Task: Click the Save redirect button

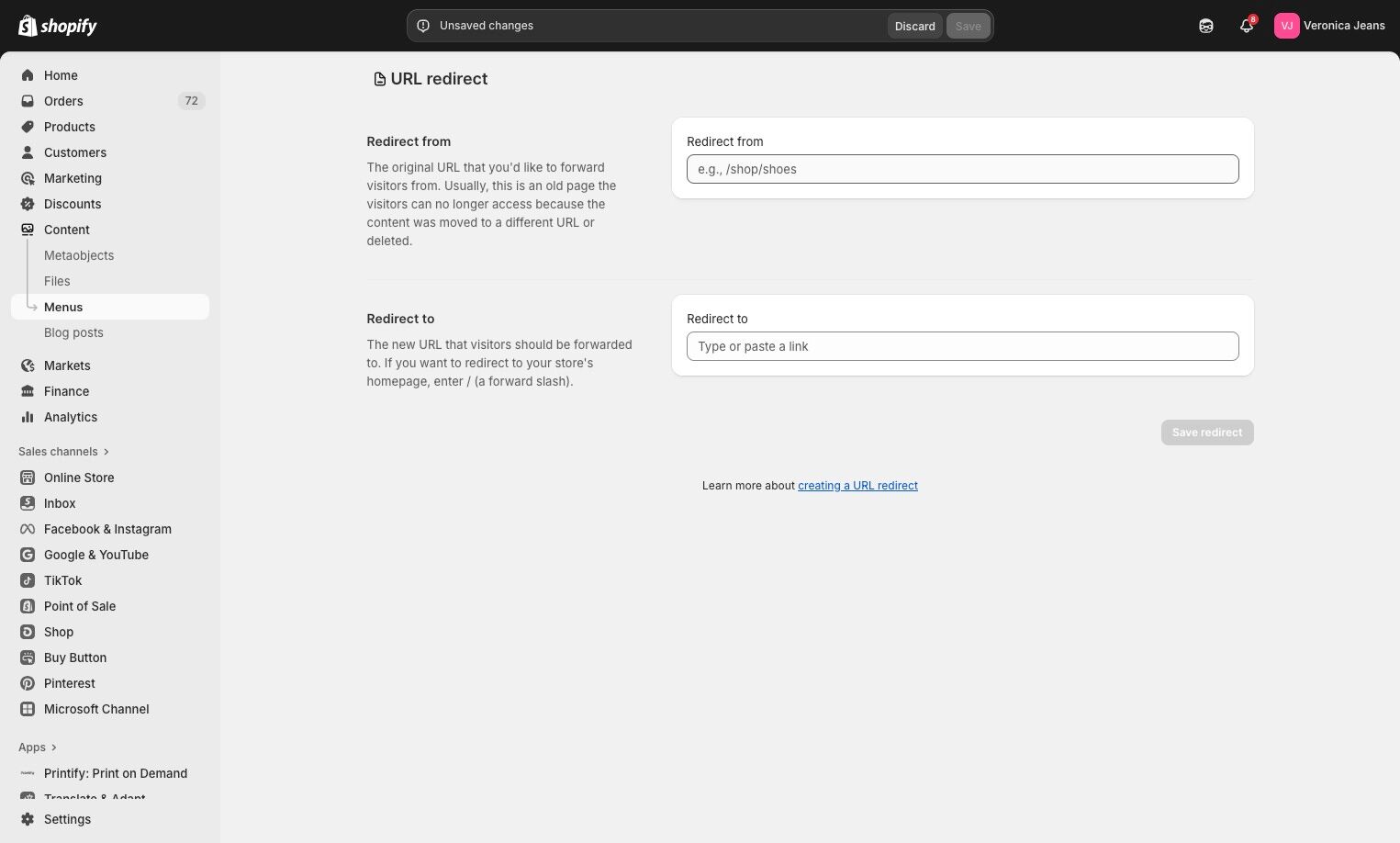Action: click(x=1207, y=433)
